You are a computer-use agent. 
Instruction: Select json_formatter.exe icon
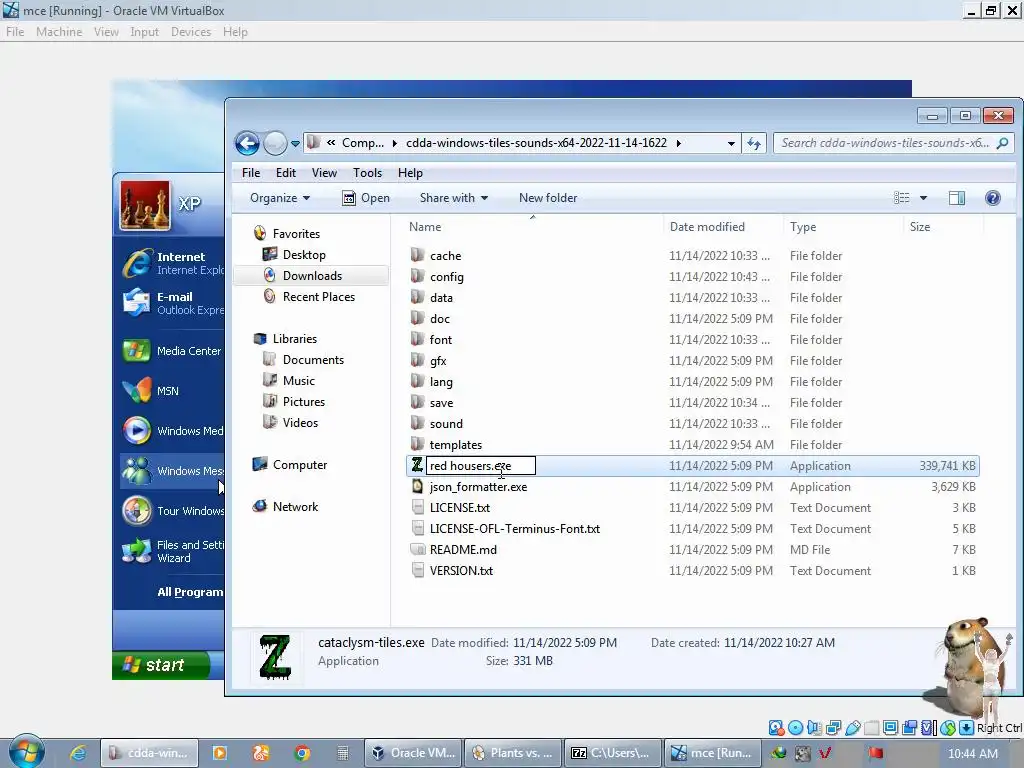[417, 487]
